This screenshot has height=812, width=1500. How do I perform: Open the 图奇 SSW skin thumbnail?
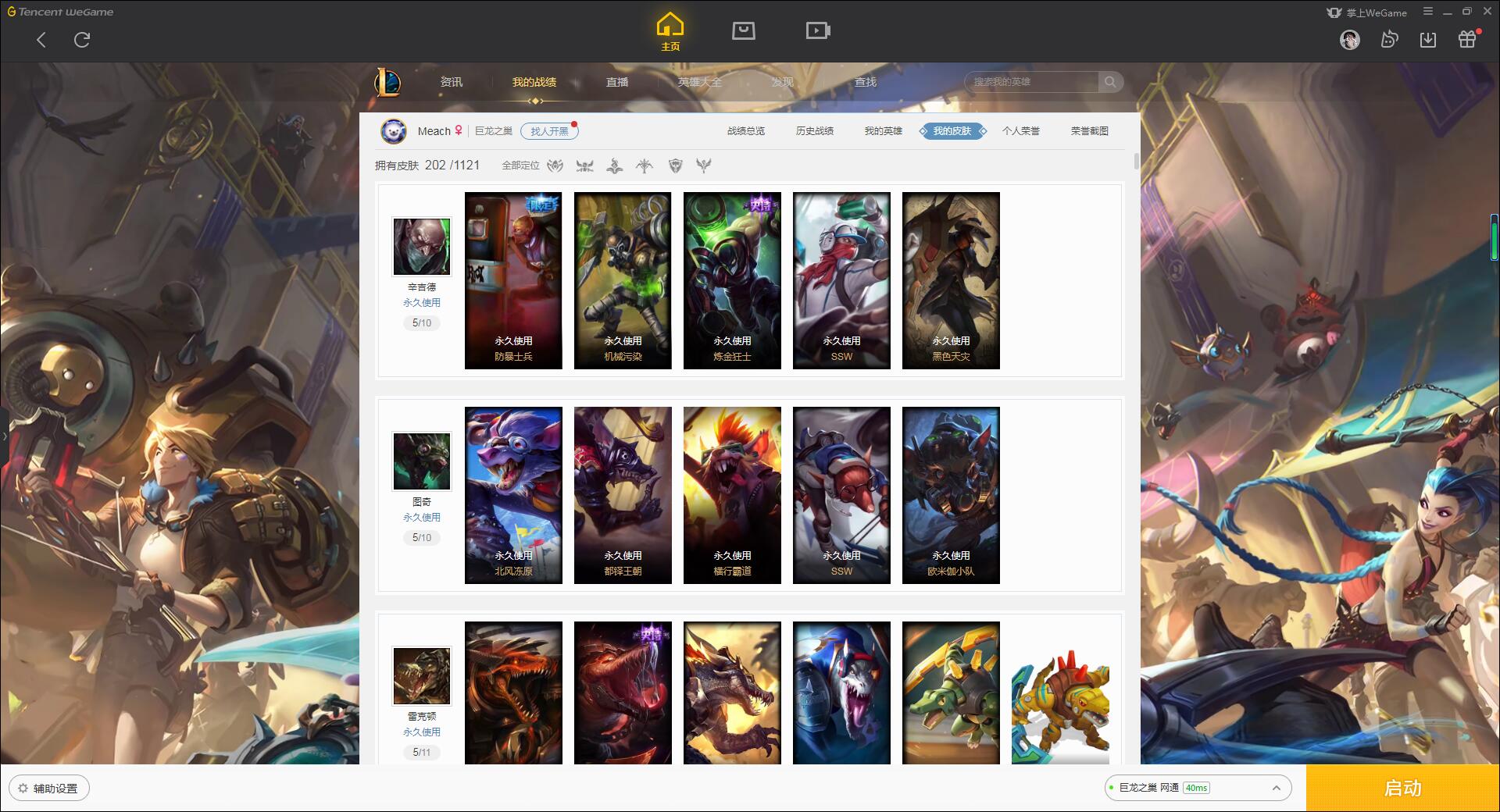click(841, 495)
